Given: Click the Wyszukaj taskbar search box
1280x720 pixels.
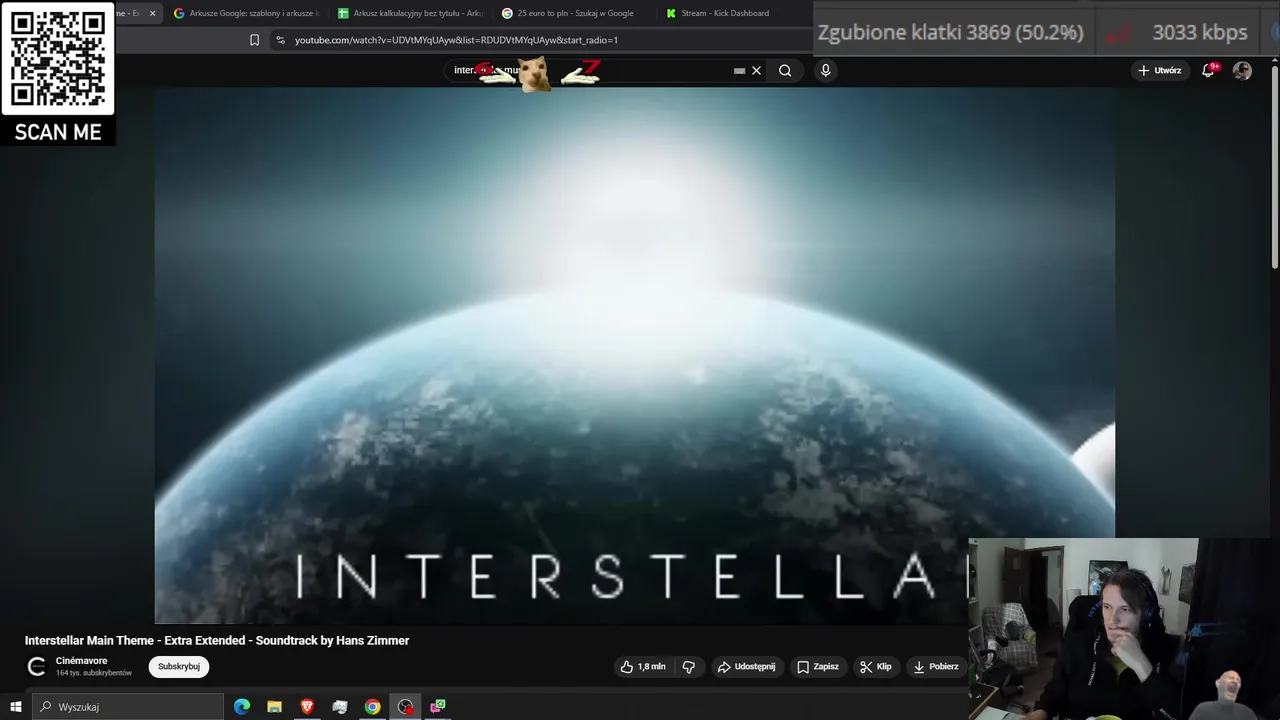Looking at the screenshot, I should (127, 707).
